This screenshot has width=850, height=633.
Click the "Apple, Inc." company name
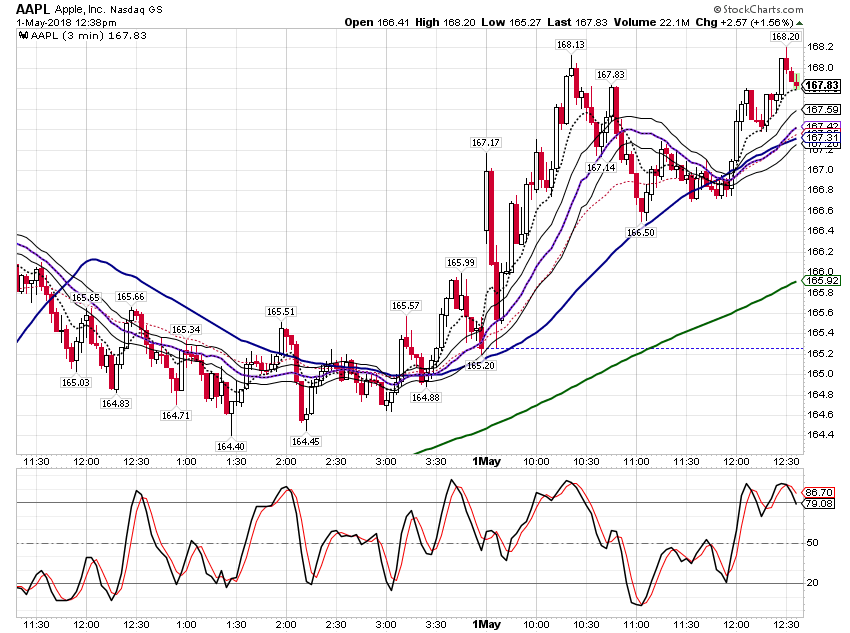click(x=80, y=9)
